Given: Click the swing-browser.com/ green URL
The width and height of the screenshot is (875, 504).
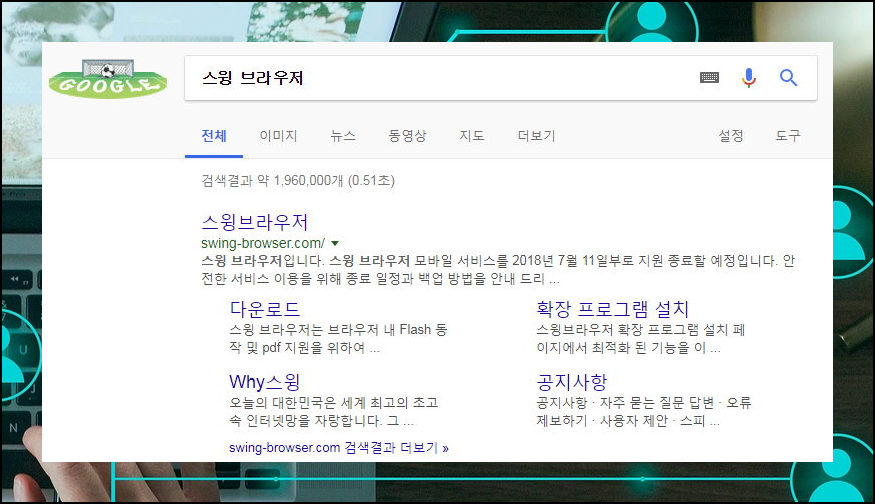Looking at the screenshot, I should click(x=263, y=243).
